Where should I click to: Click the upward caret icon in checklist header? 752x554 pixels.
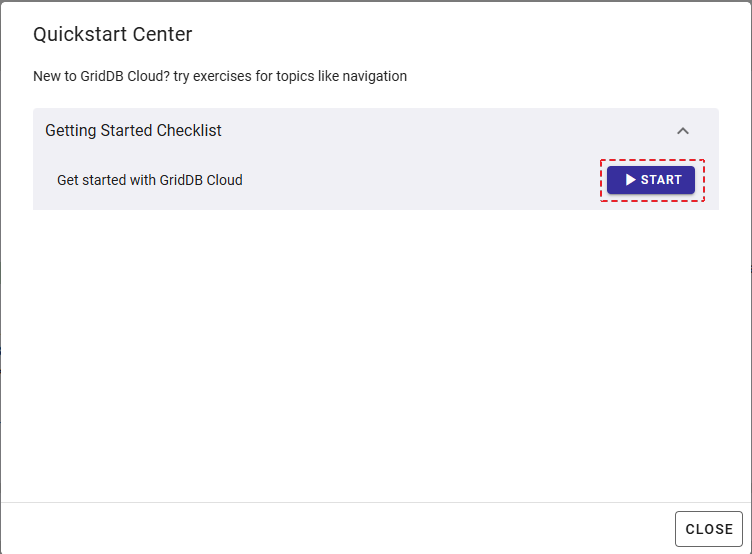click(683, 130)
